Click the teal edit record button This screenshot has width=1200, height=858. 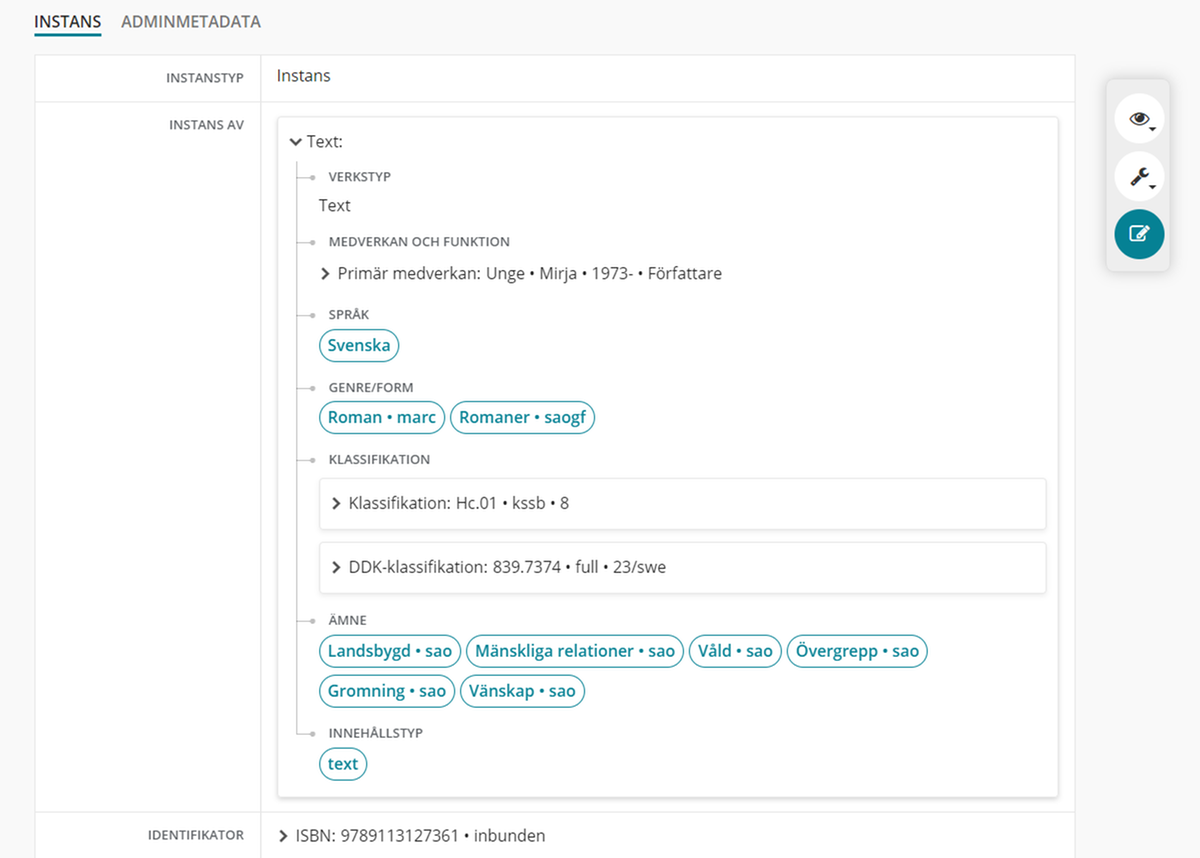coord(1139,234)
